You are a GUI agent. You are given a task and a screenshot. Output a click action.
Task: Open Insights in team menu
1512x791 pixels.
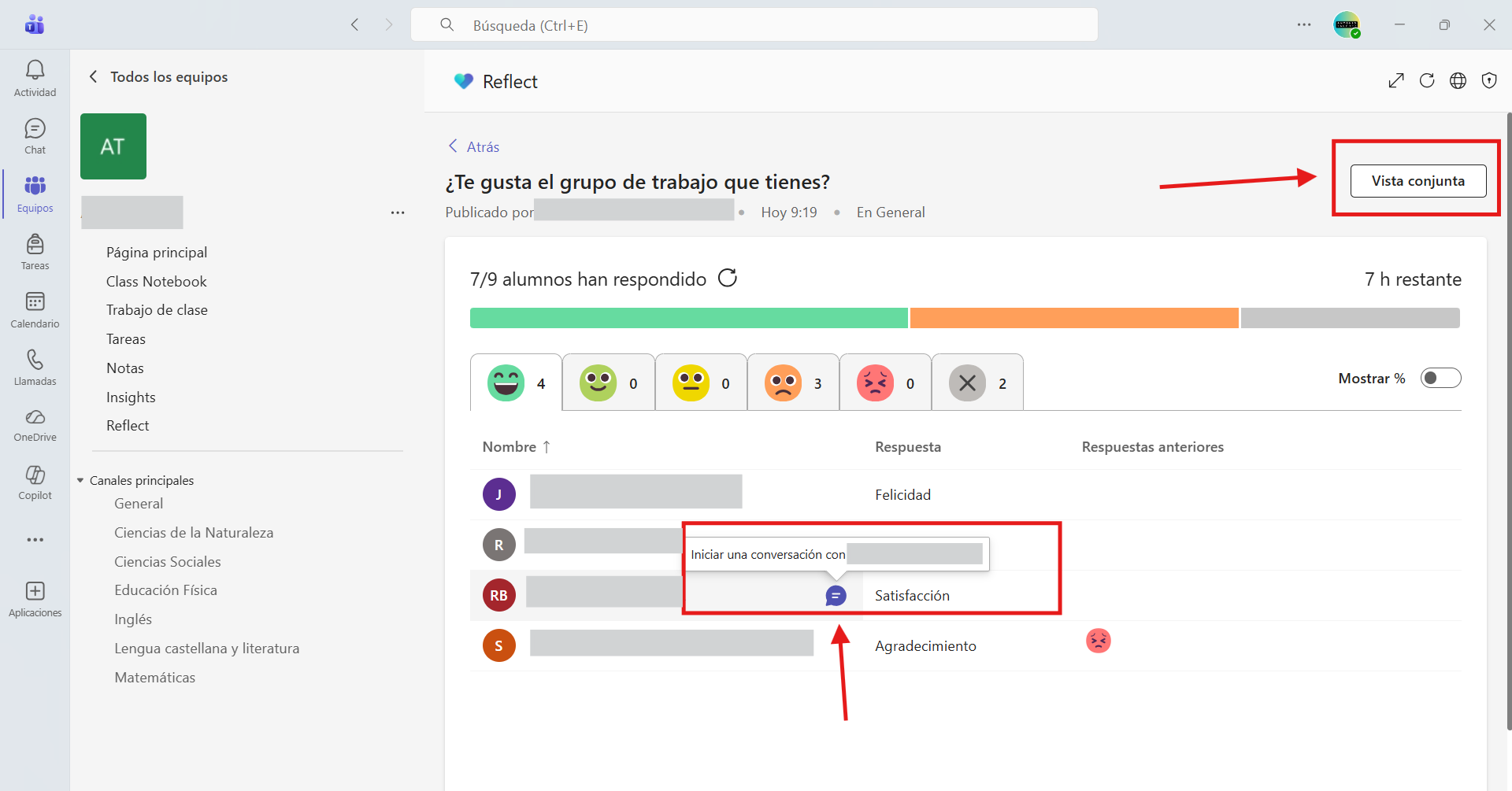131,397
